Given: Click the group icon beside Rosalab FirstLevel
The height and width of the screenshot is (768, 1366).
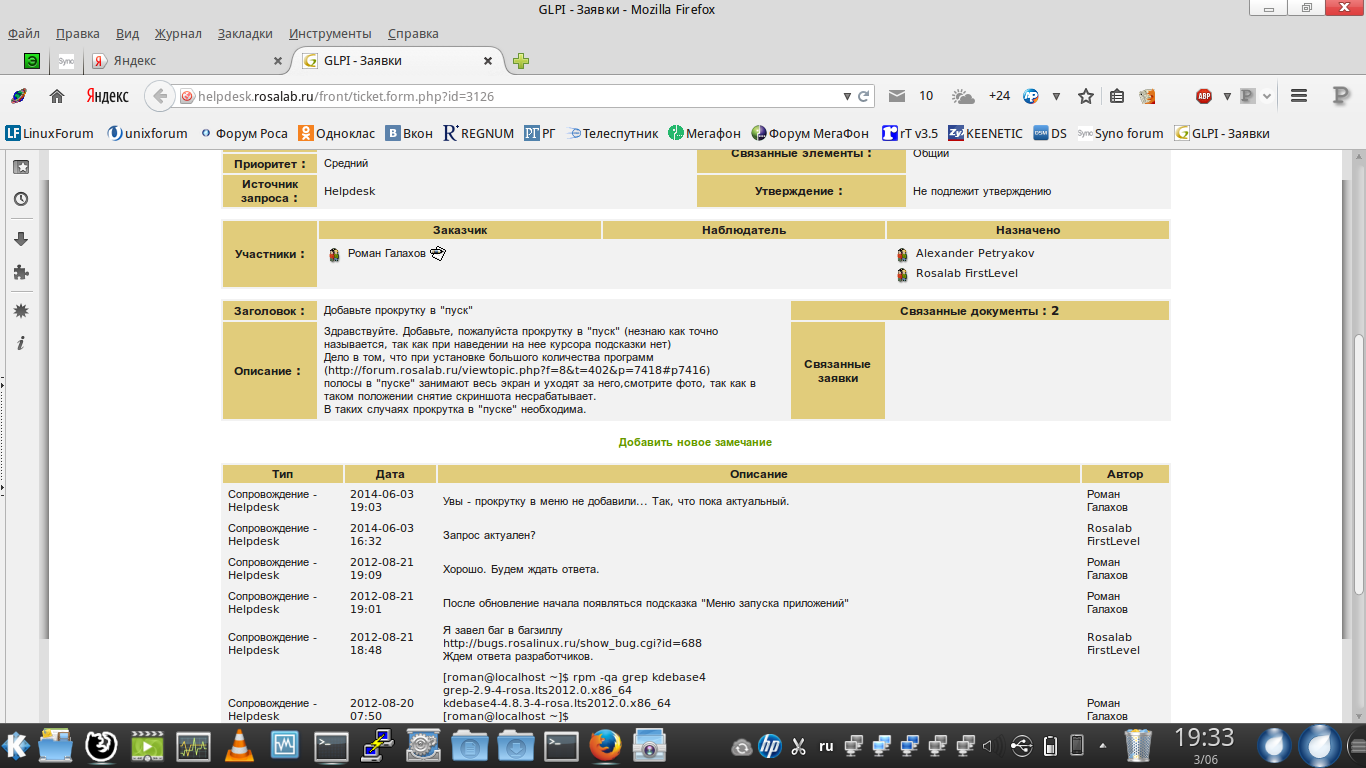Looking at the screenshot, I should point(902,274).
